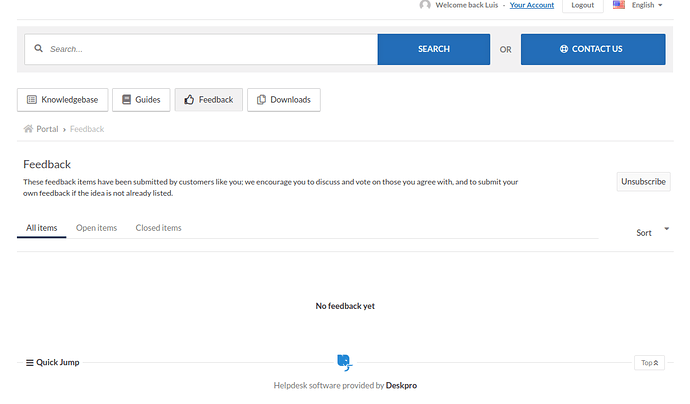
Task: Click the Portal breadcrumb link
Action: point(47,129)
